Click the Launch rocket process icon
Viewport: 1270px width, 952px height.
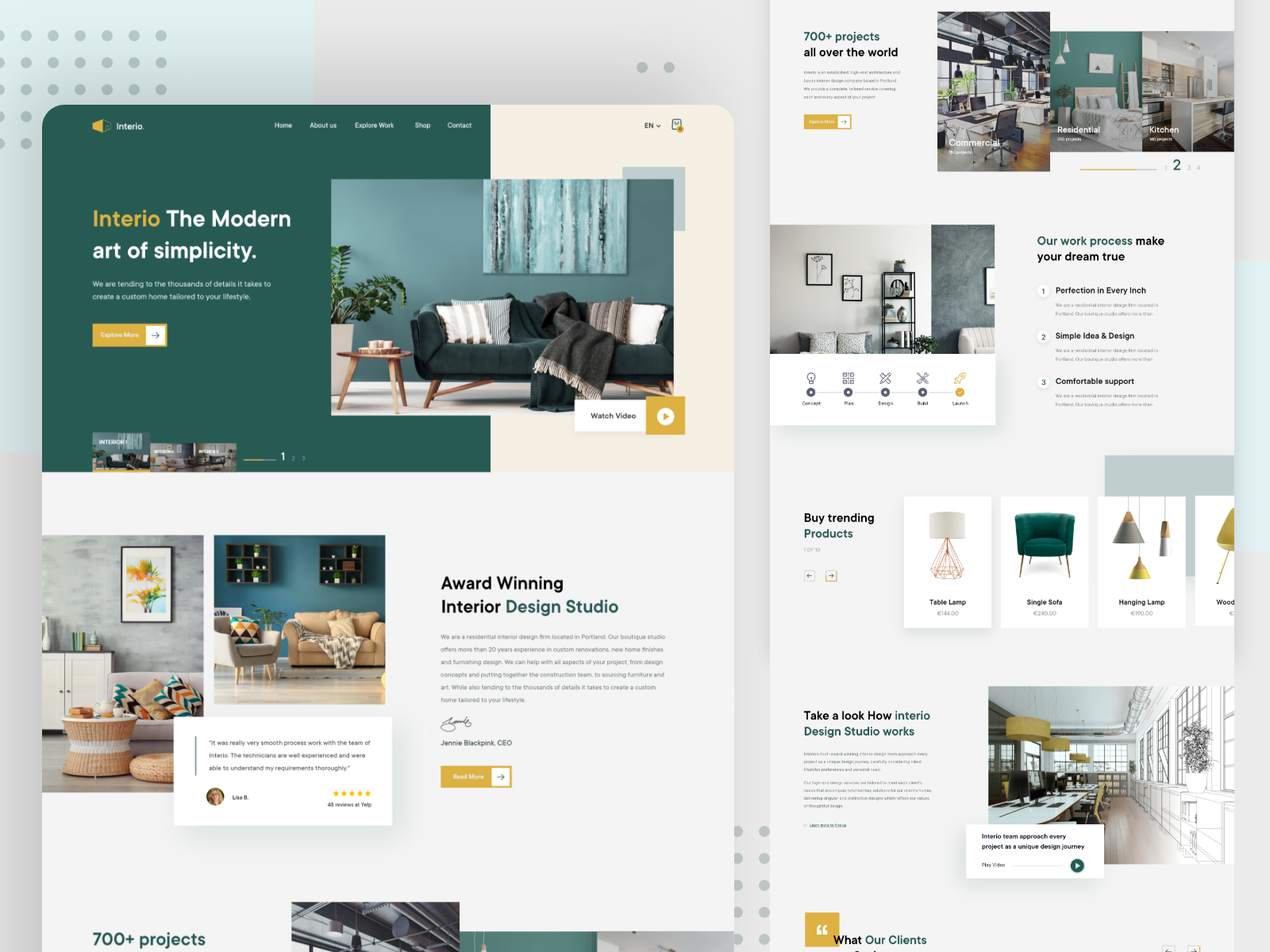960,378
